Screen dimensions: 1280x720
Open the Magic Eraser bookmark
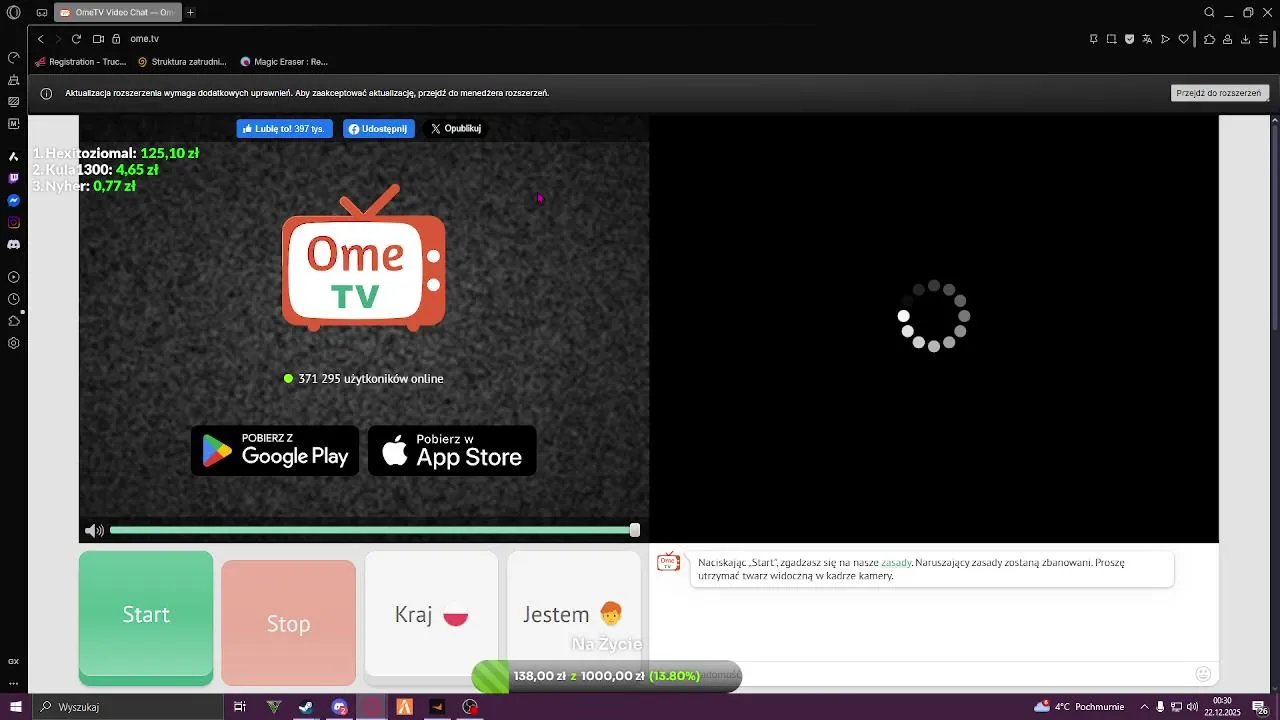(285, 62)
